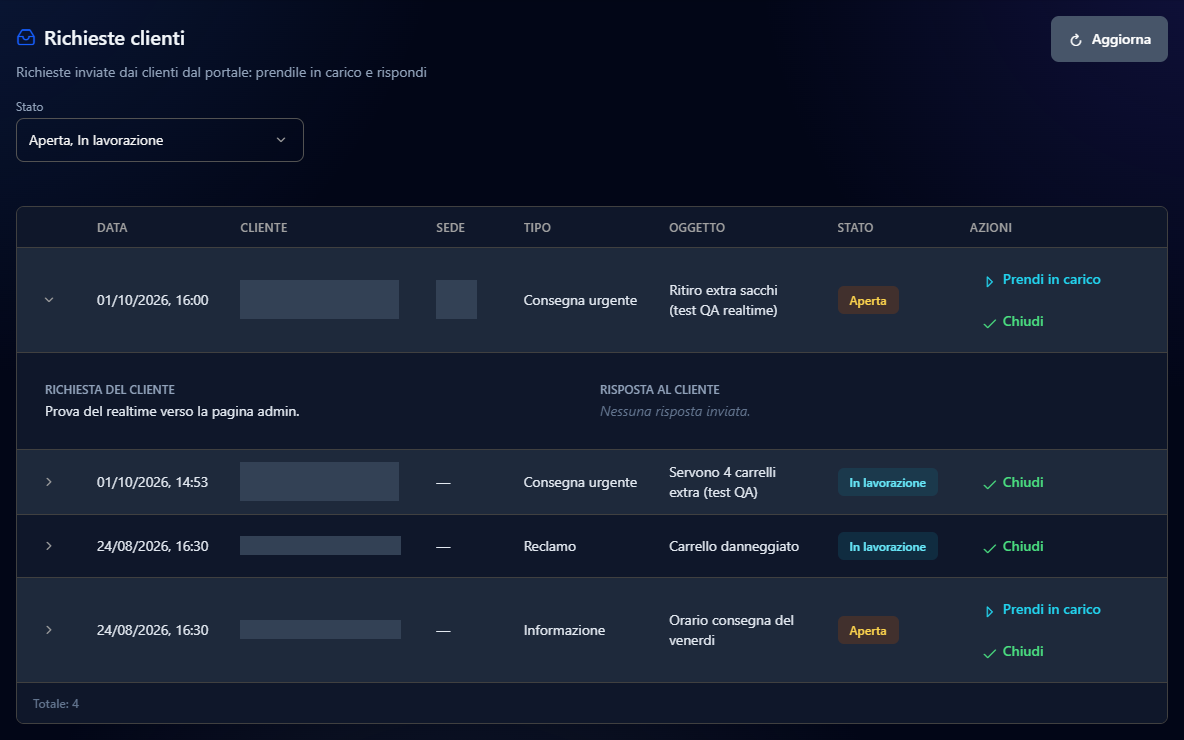
Task: Click the Aperta badge on Ritiro extra sacchi
Action: coord(868,301)
